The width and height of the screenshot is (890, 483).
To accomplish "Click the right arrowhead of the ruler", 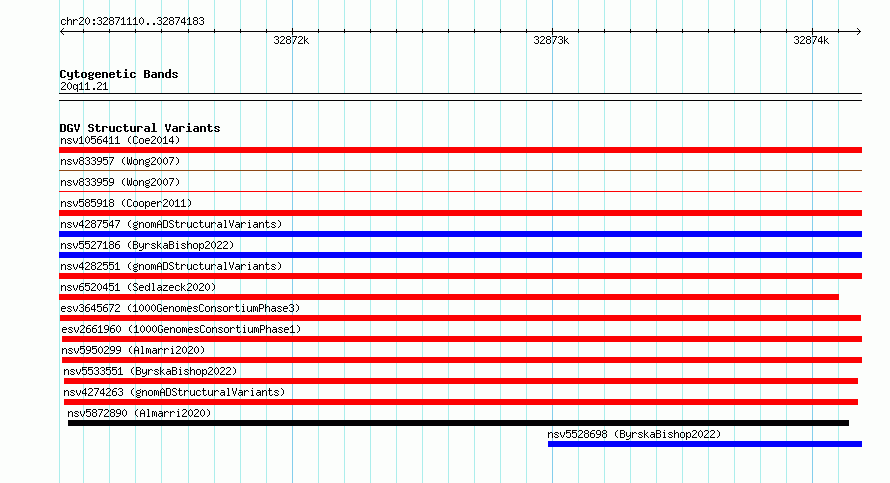I will [859, 32].
